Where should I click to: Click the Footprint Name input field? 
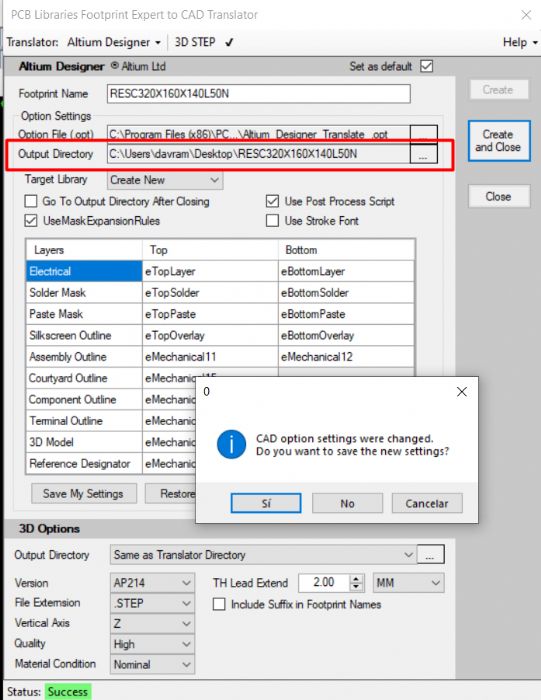coord(258,94)
